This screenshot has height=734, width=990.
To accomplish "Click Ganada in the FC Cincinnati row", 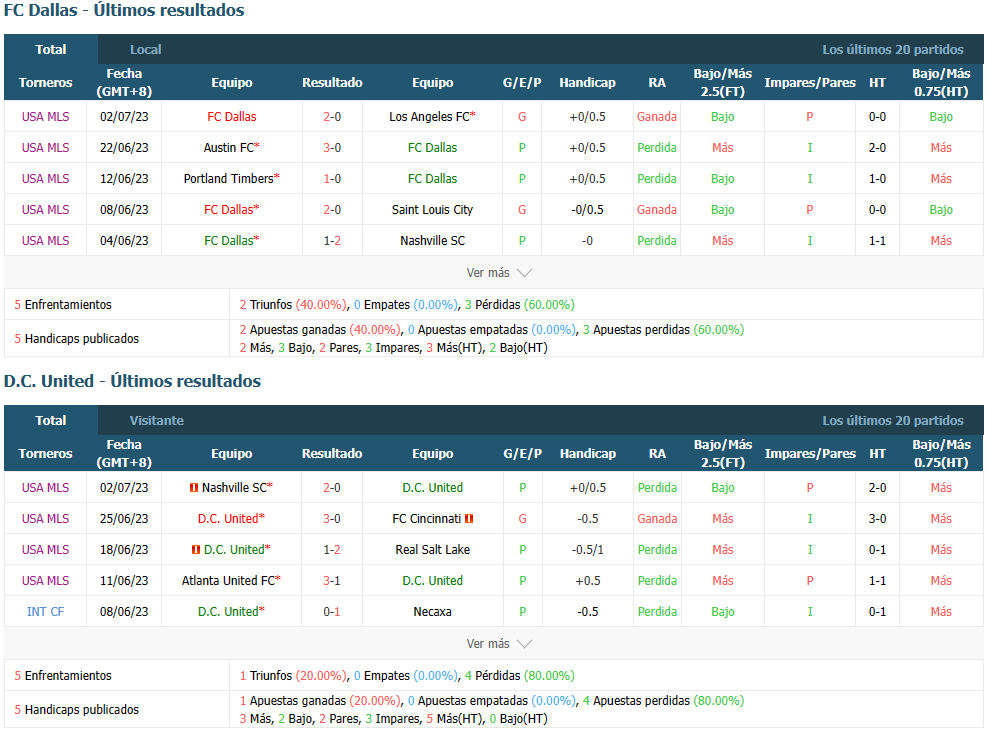I will (657, 519).
